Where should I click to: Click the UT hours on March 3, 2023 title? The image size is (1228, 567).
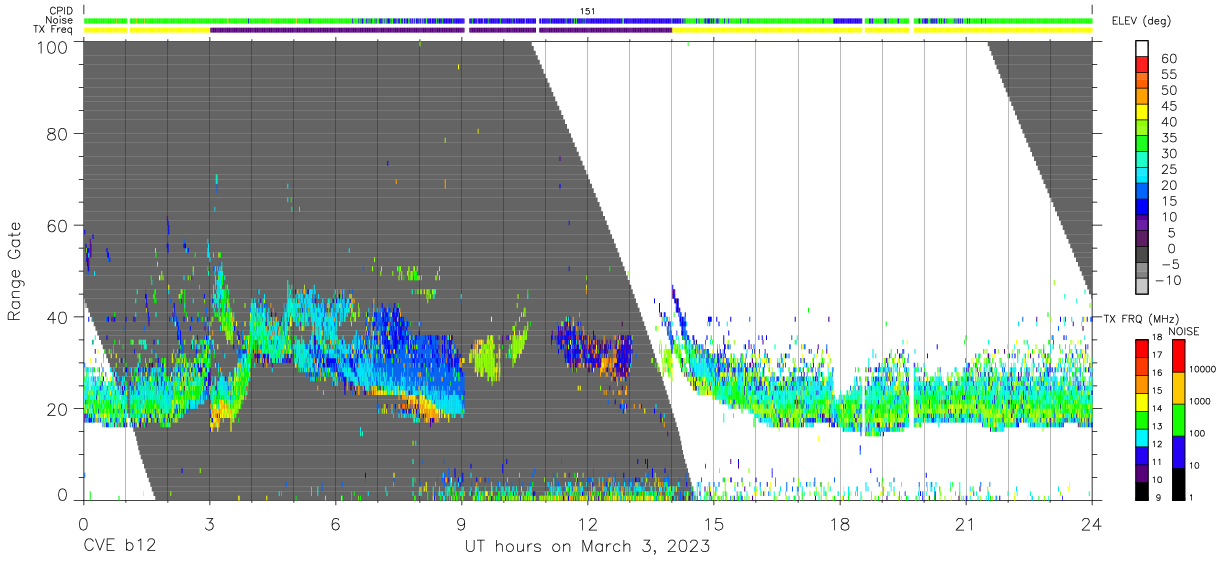point(587,547)
